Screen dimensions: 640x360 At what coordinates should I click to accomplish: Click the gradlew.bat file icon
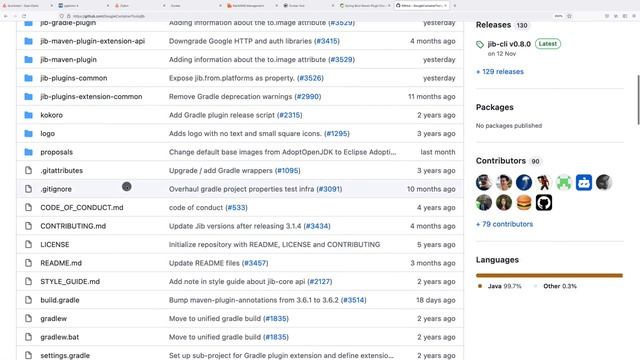tap(28, 337)
